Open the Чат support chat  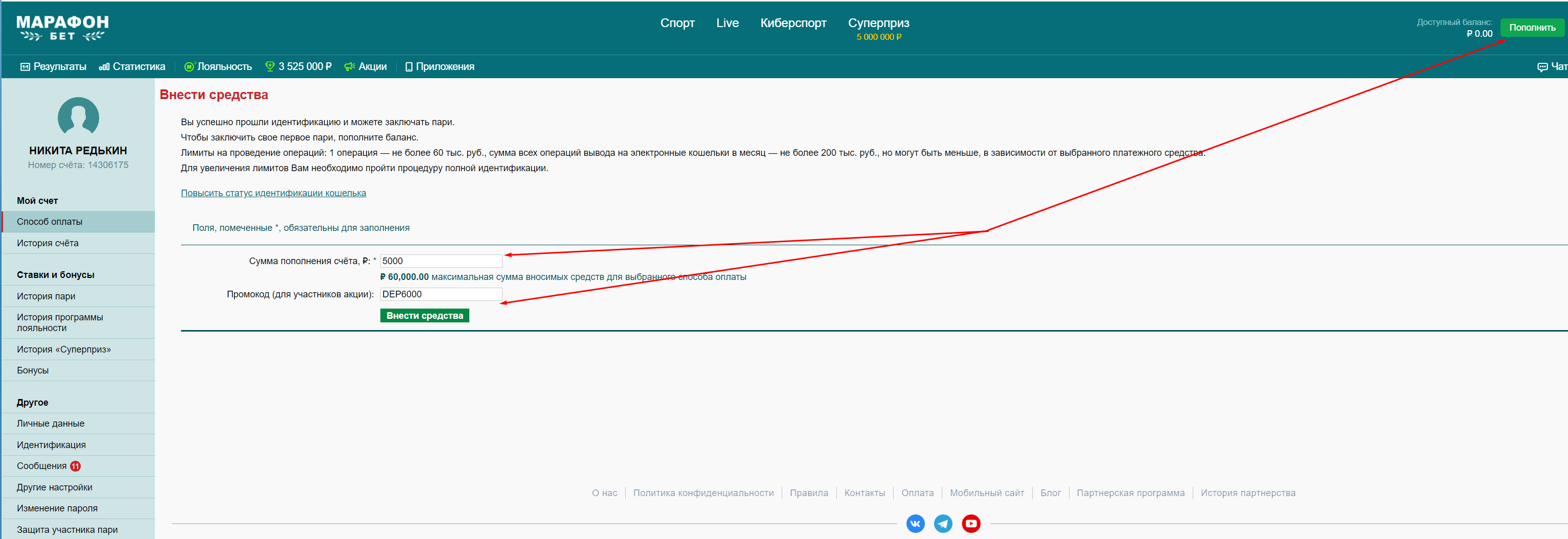coord(1552,66)
